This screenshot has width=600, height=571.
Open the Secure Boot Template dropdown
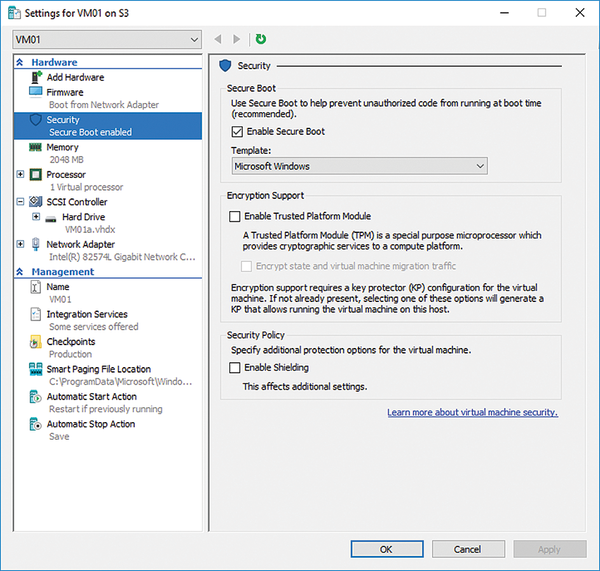coord(359,166)
